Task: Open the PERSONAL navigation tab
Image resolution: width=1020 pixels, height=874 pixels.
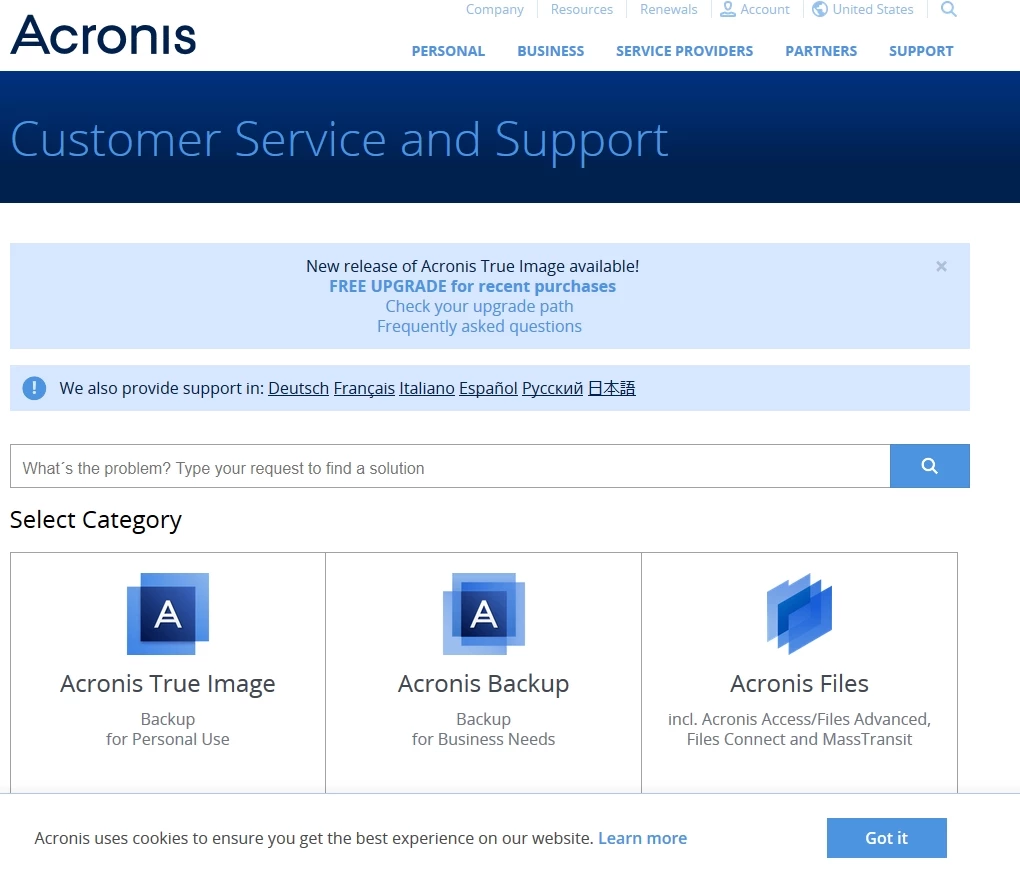Action: (448, 51)
